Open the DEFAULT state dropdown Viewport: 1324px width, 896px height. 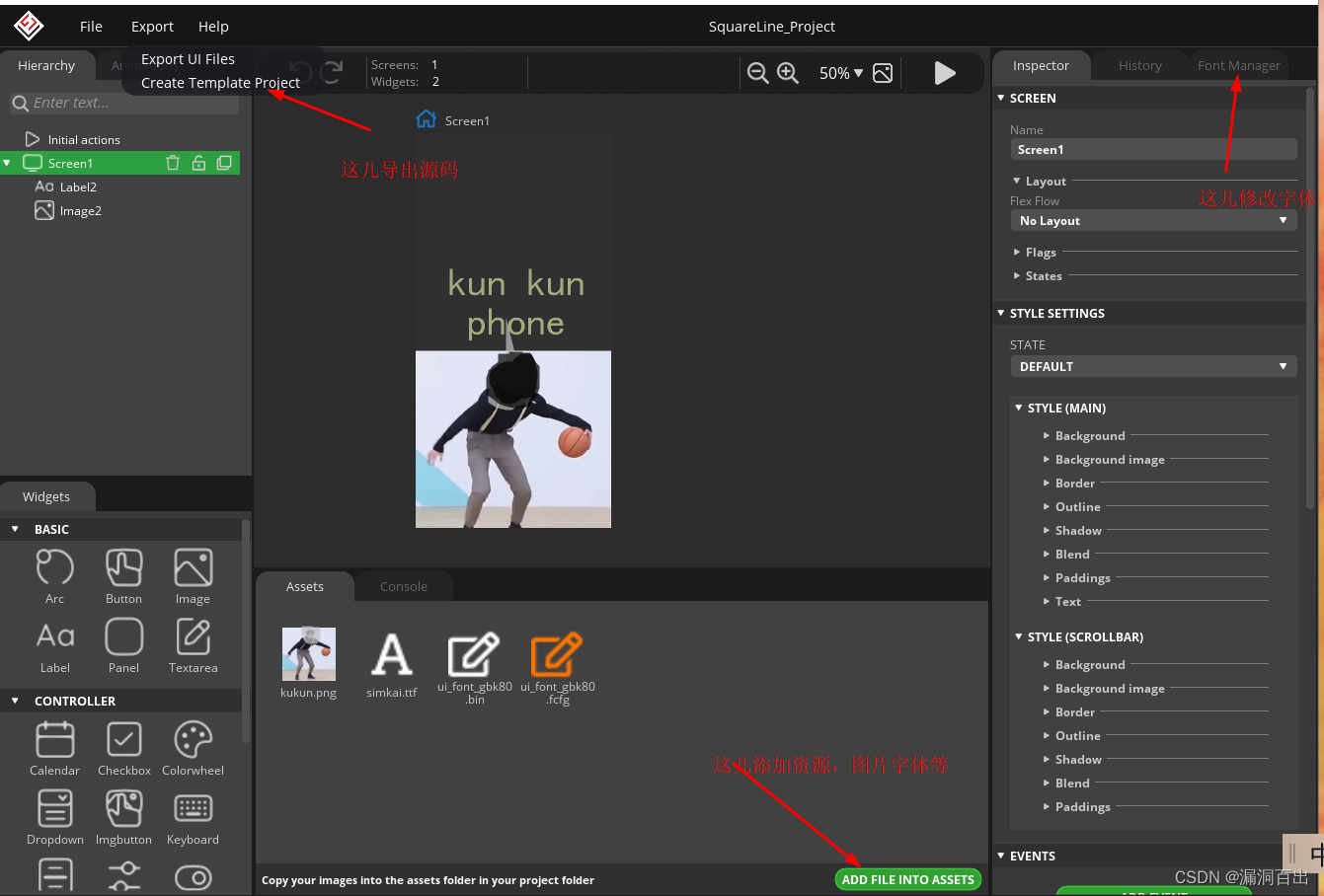pyautogui.click(x=1153, y=366)
